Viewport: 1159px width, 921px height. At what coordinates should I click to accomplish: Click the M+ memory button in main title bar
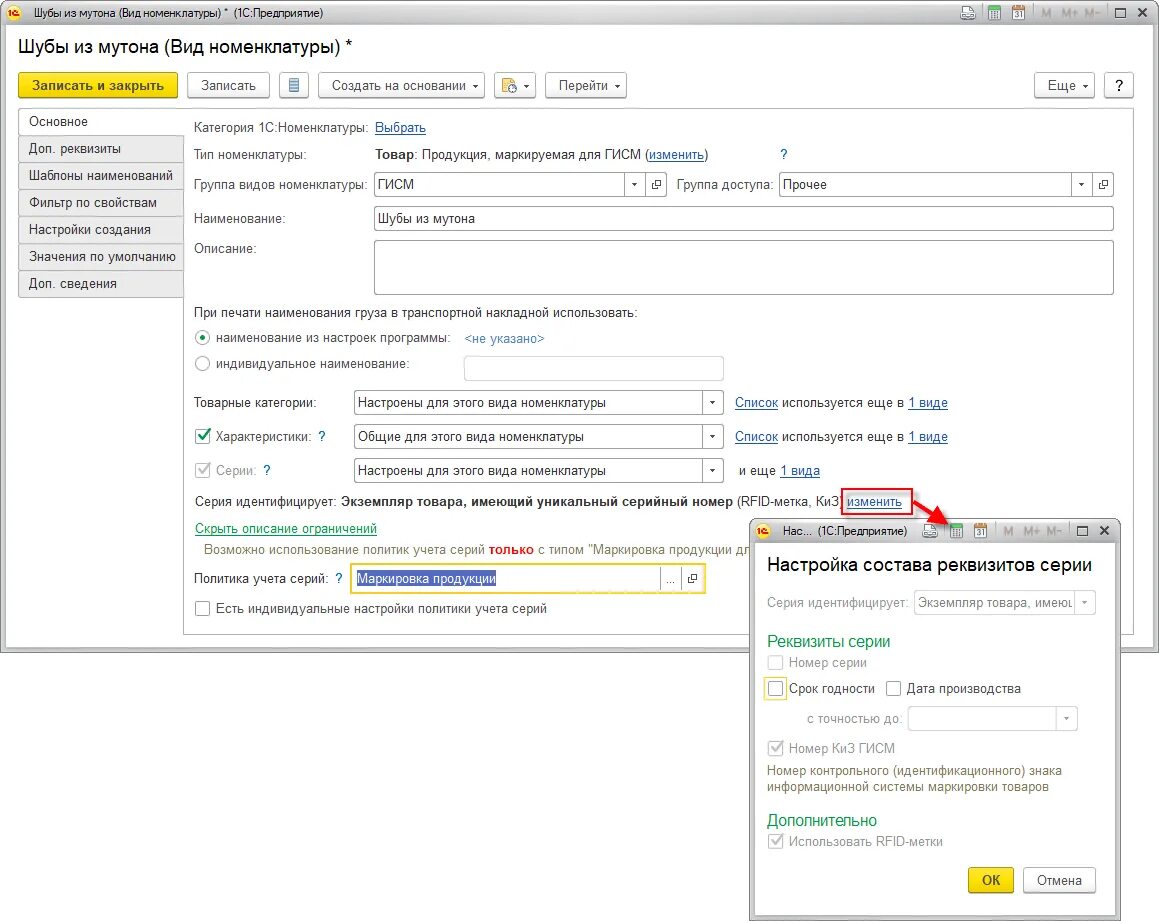click(x=1069, y=13)
